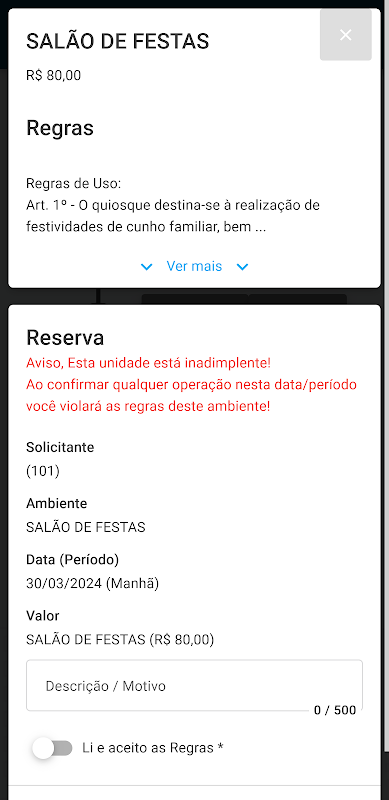The width and height of the screenshot is (389, 800).
Task: Click the R$ 80,00 price under the title
Action: (x=54, y=76)
